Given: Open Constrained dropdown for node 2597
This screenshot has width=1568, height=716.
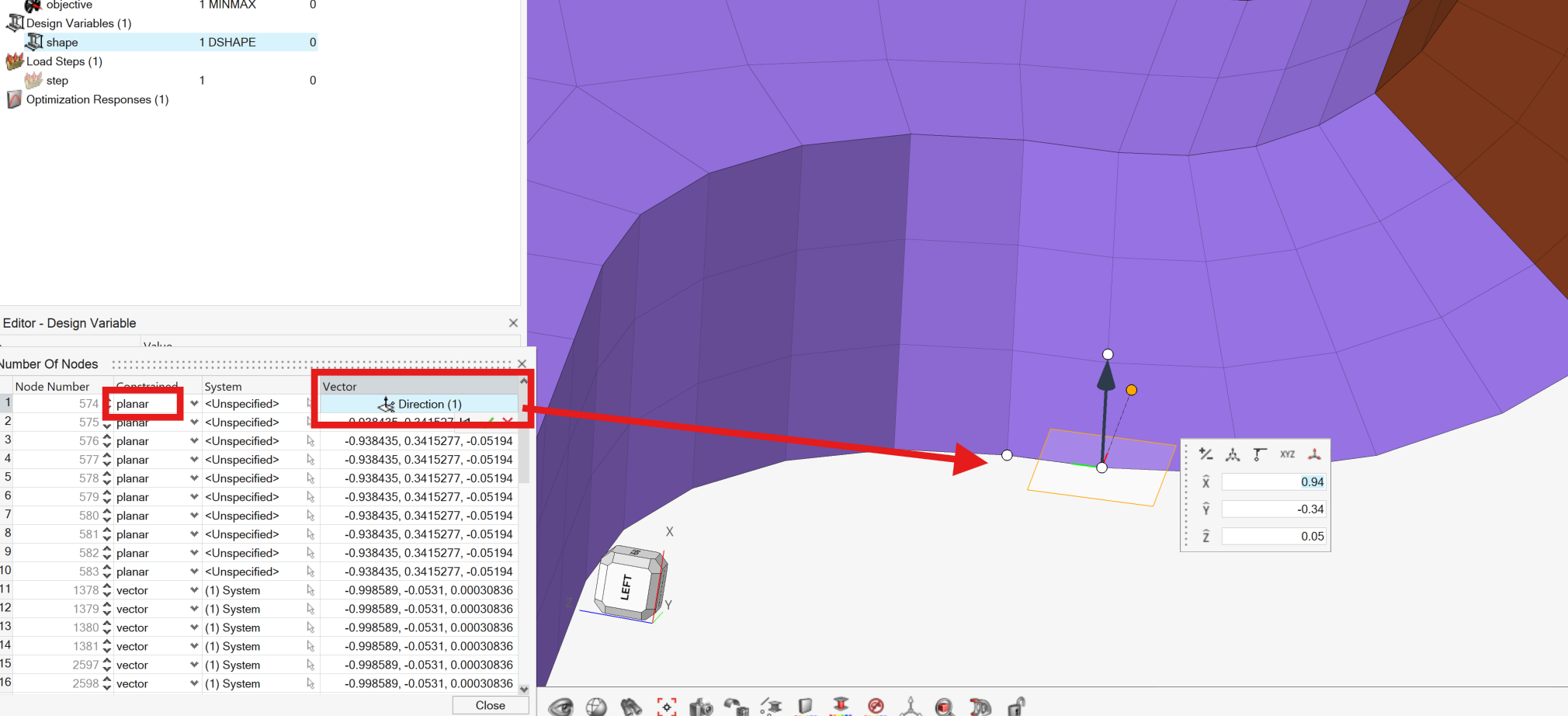Looking at the screenshot, I should (x=194, y=665).
